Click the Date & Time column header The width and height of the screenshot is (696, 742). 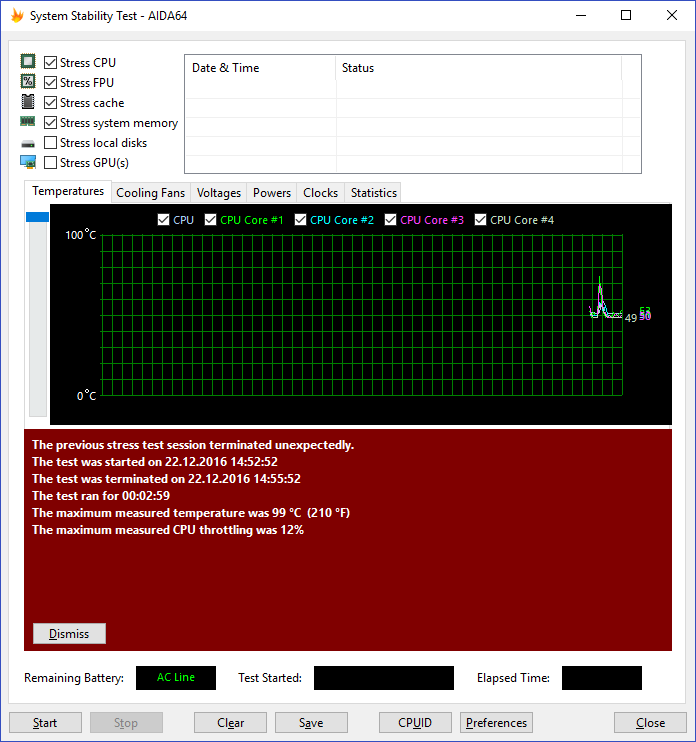pyautogui.click(x=260, y=68)
